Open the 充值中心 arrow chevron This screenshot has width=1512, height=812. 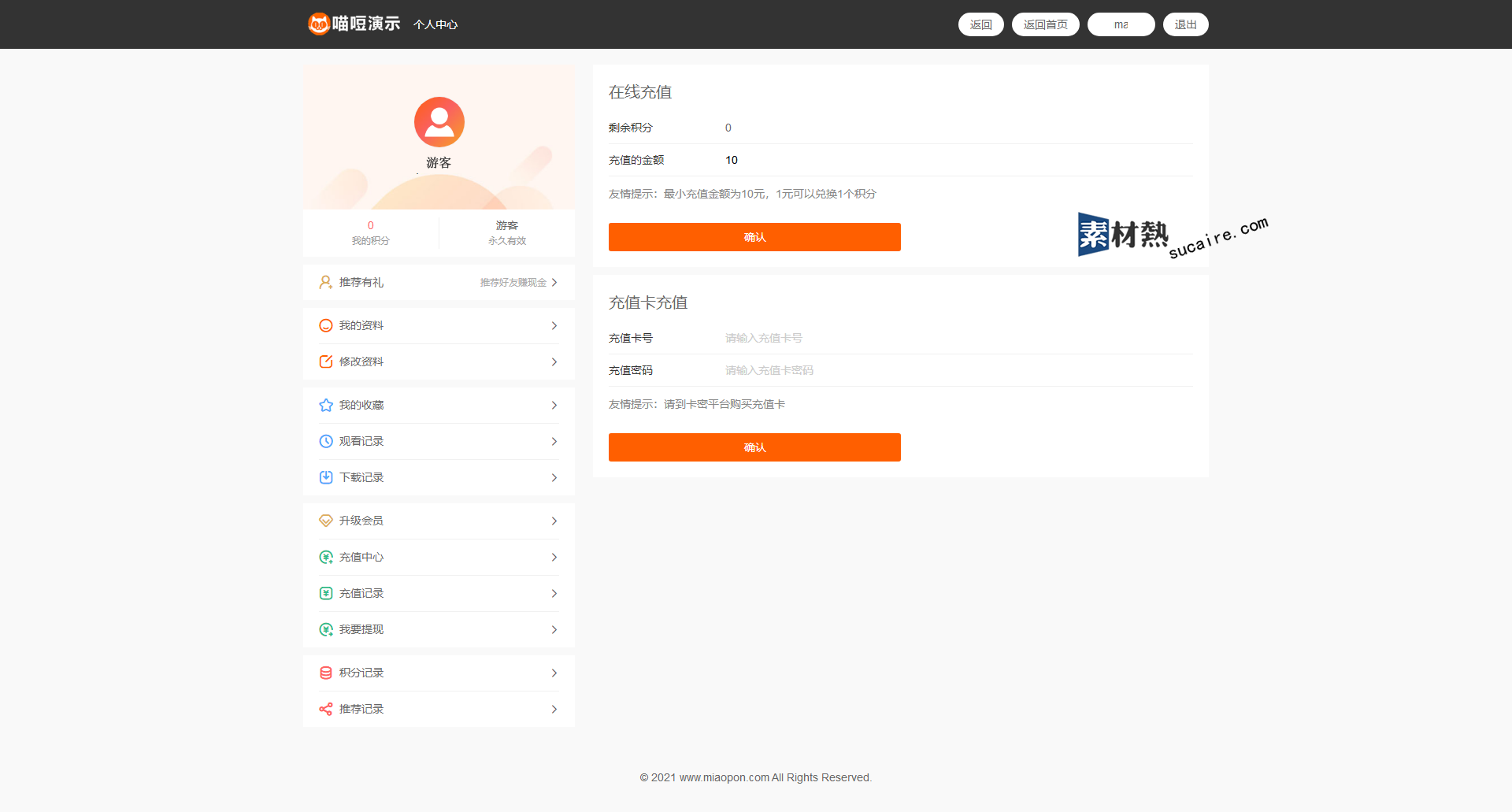[554, 558]
